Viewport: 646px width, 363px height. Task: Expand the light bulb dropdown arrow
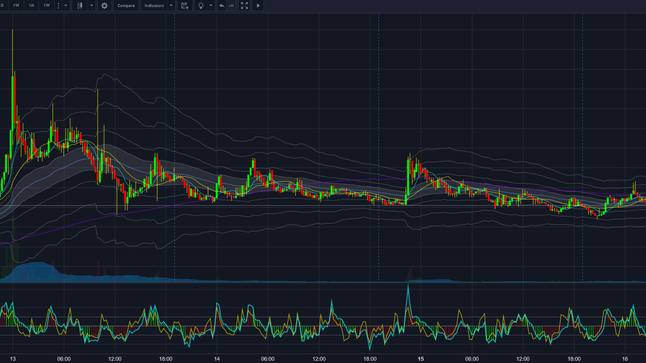tap(211, 6)
